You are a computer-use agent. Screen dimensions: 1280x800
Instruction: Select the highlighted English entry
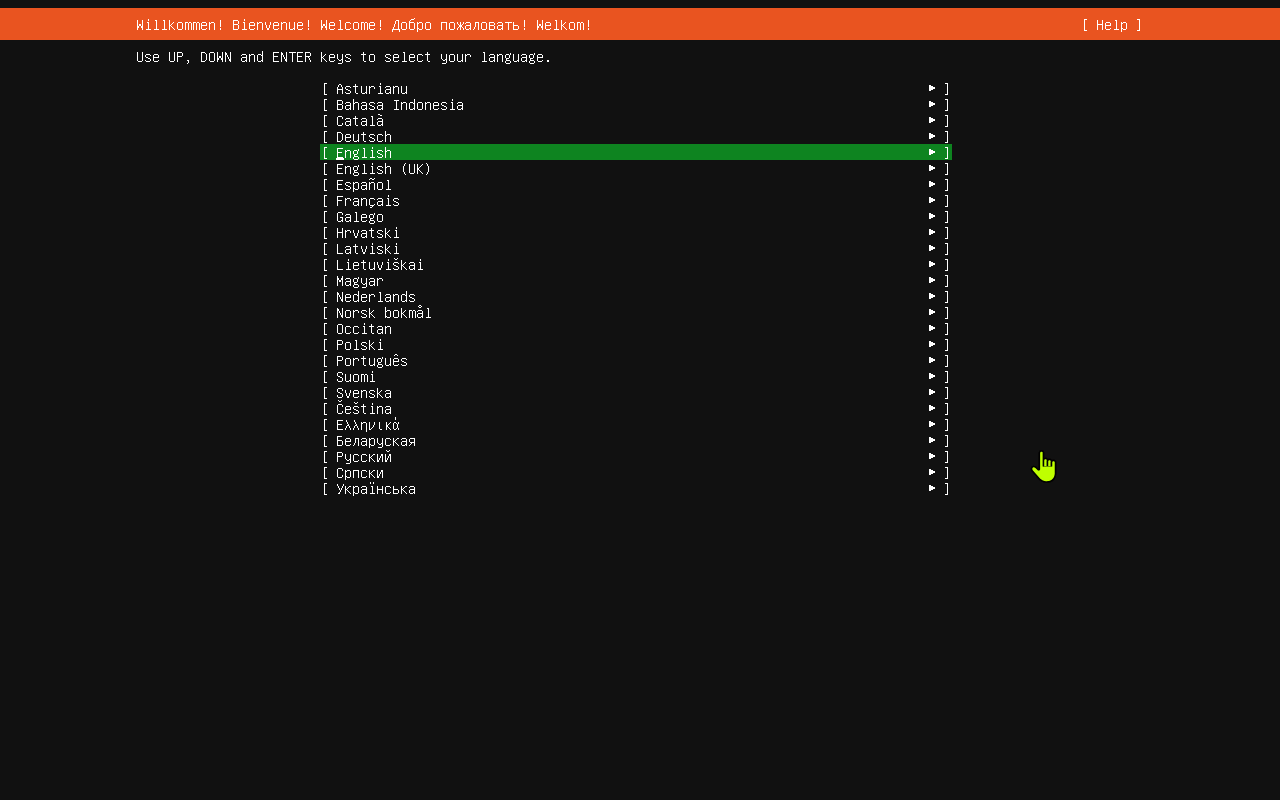[636, 152]
